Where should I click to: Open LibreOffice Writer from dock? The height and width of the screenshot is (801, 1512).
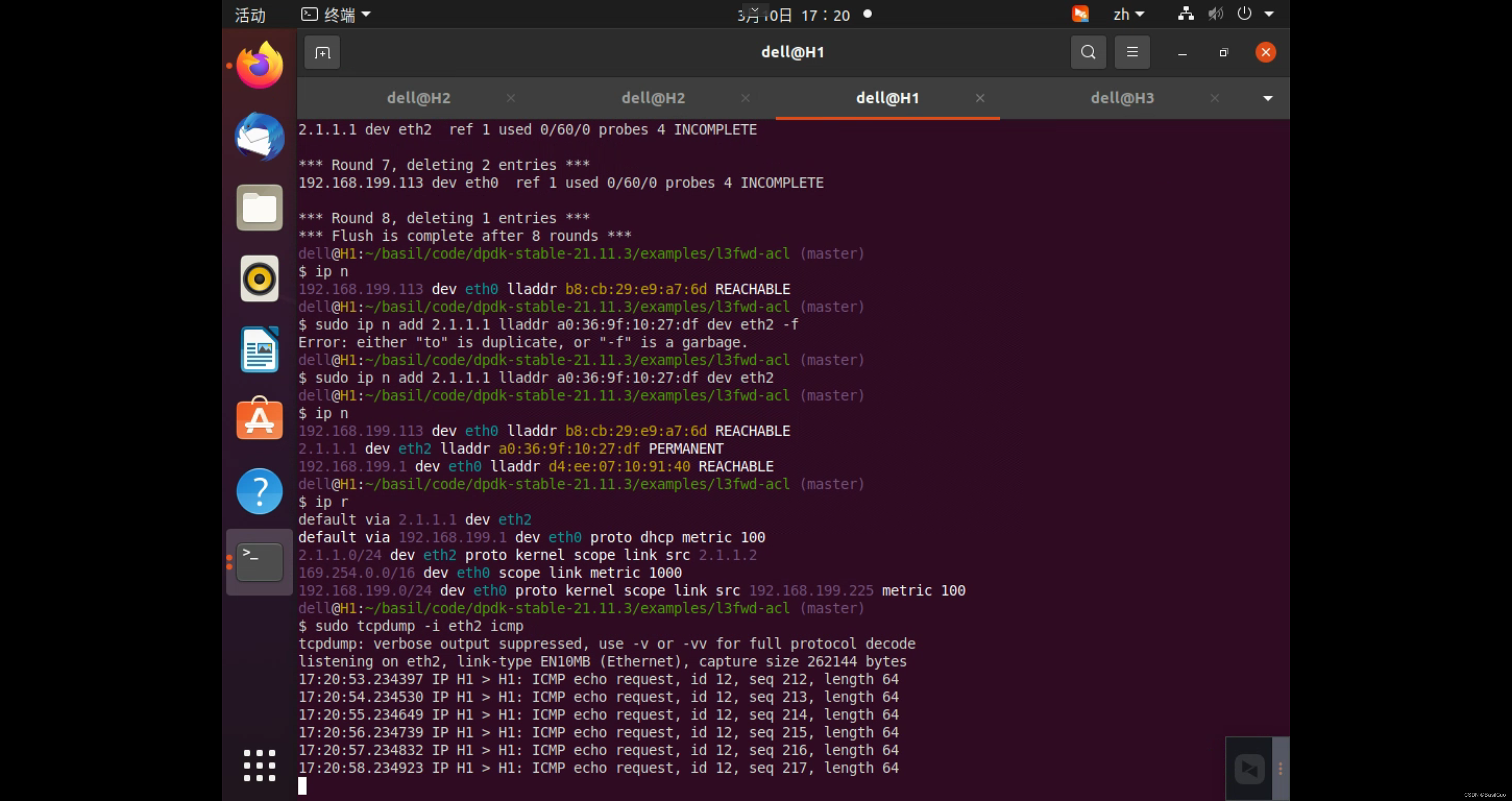pos(259,349)
